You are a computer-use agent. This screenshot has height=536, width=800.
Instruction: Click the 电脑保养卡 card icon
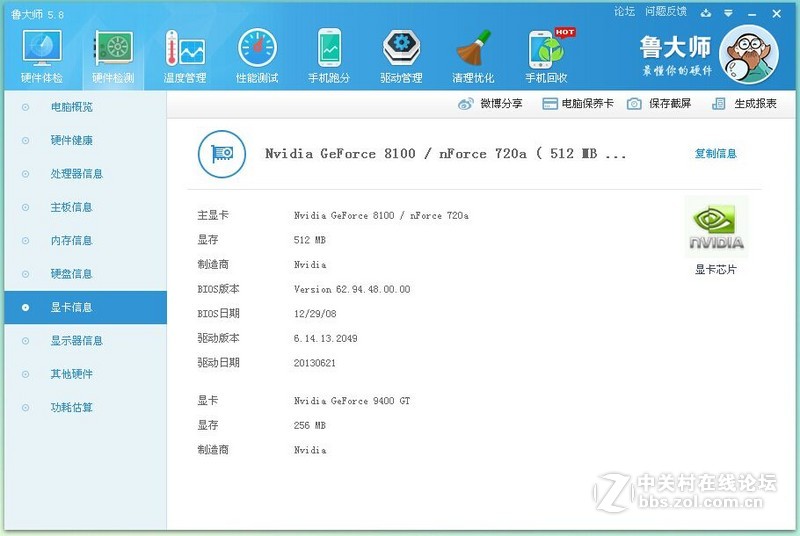tap(549, 104)
